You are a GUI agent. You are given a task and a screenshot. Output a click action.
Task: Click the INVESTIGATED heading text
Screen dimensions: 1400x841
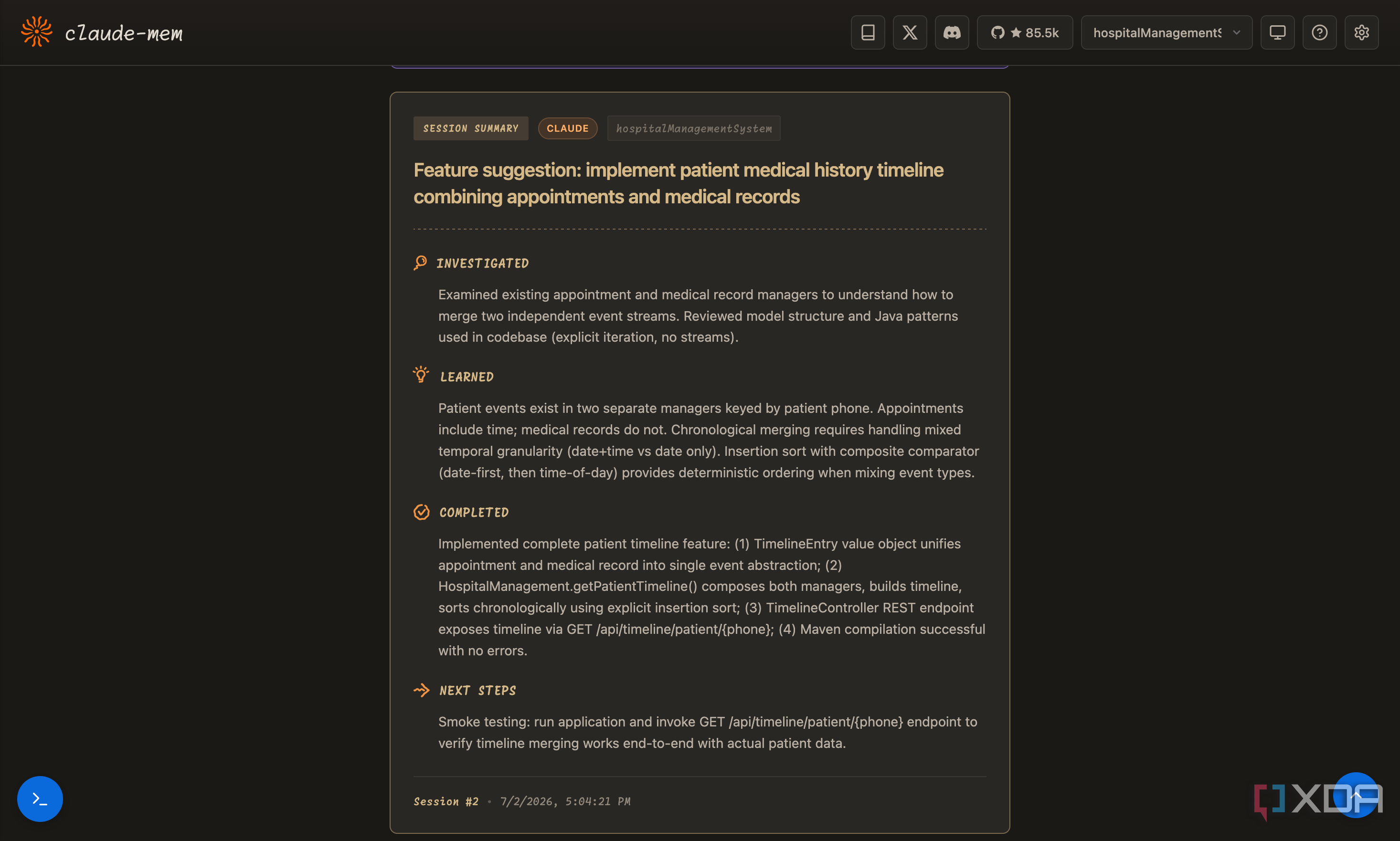(482, 263)
